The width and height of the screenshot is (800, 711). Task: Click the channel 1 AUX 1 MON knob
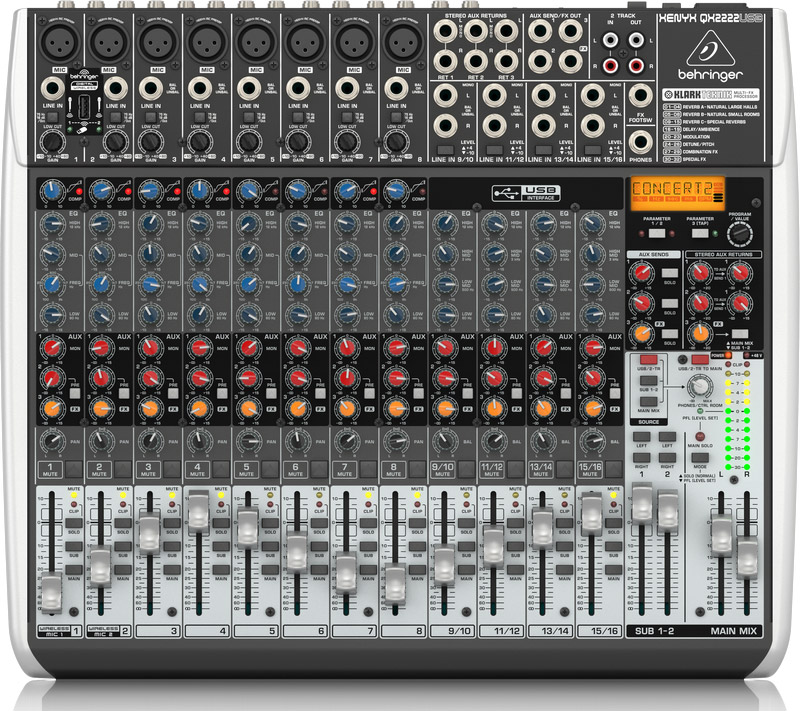click(52, 348)
